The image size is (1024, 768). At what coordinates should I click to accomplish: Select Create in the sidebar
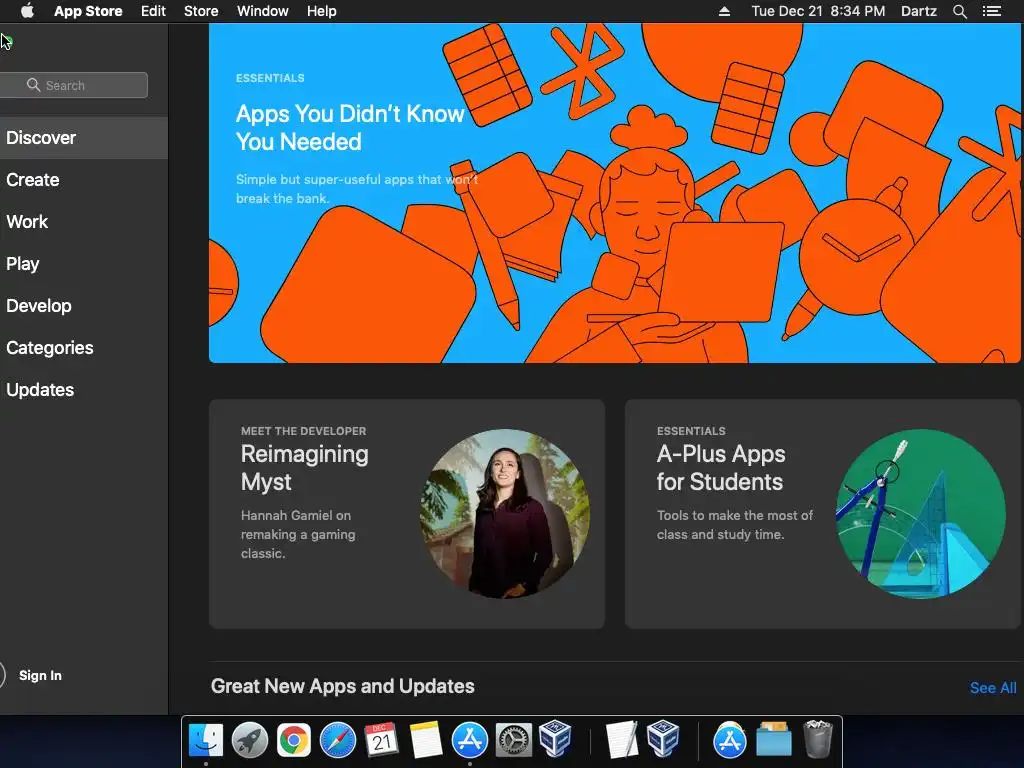point(84,180)
